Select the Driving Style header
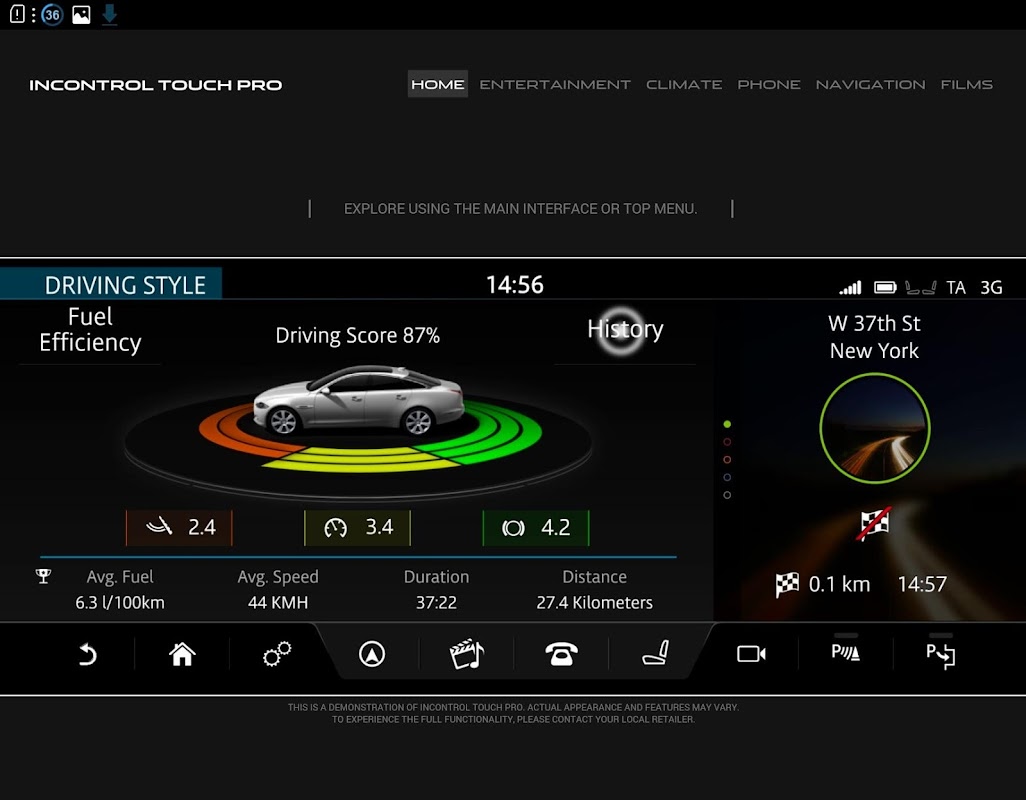1026x800 pixels. pos(111,285)
